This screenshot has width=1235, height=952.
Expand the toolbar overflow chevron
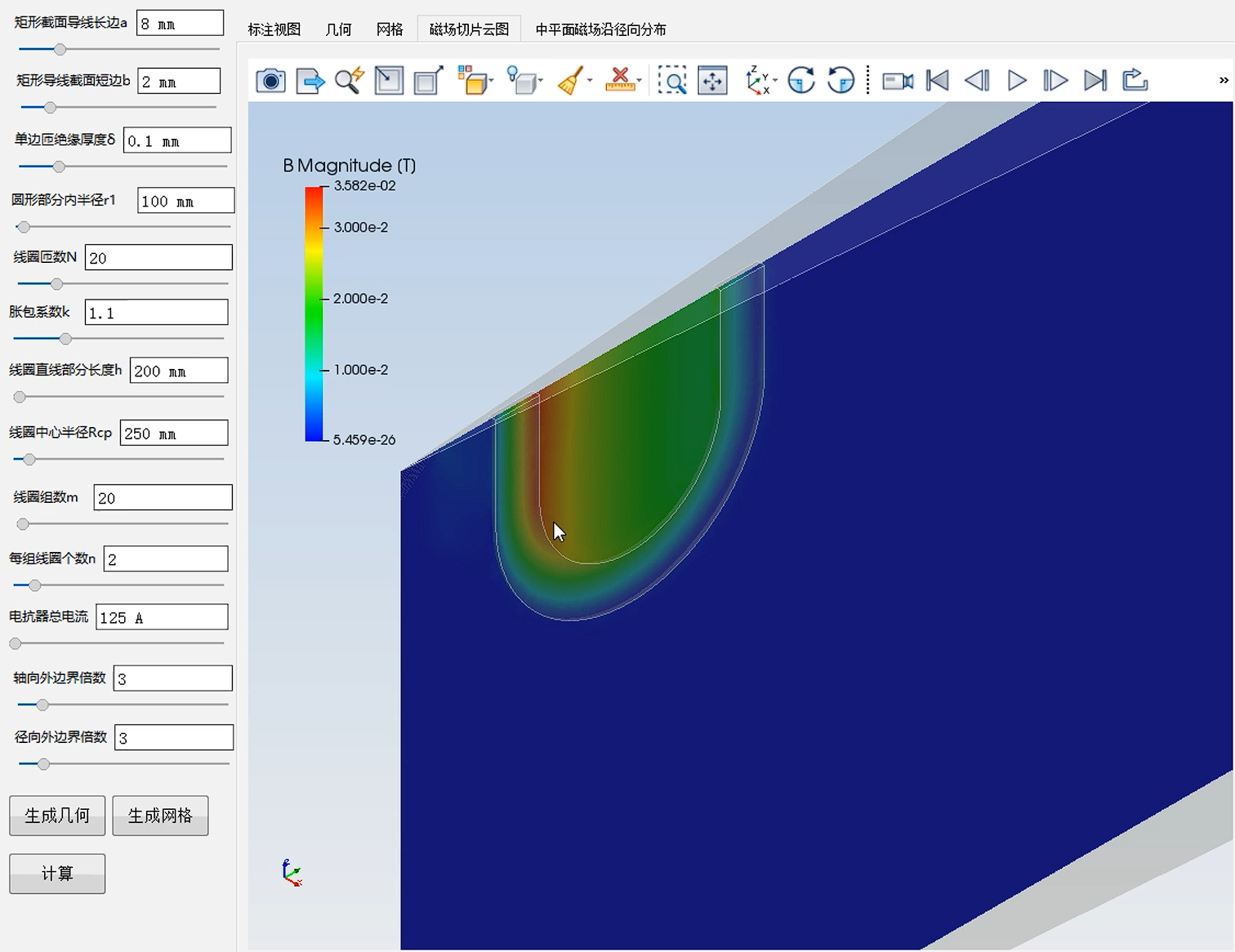pos(1223,80)
